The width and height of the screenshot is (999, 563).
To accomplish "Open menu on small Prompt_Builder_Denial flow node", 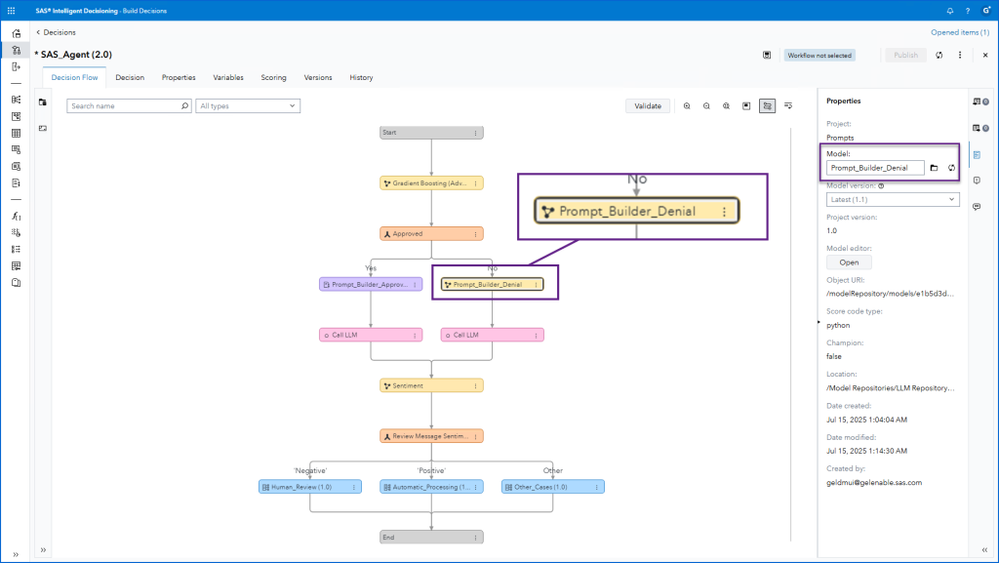I will (536, 285).
